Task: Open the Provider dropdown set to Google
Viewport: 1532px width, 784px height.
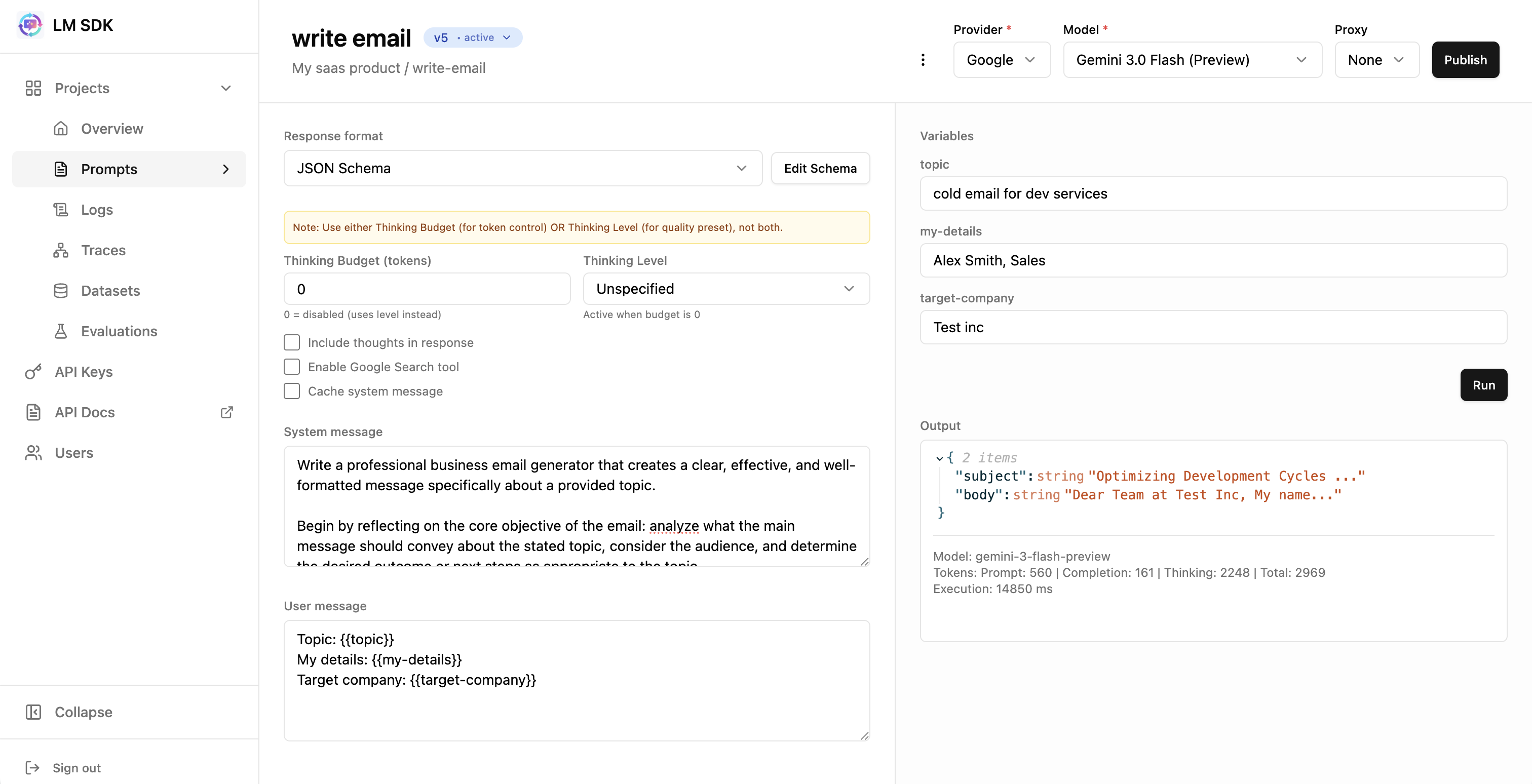Action: pos(1002,60)
